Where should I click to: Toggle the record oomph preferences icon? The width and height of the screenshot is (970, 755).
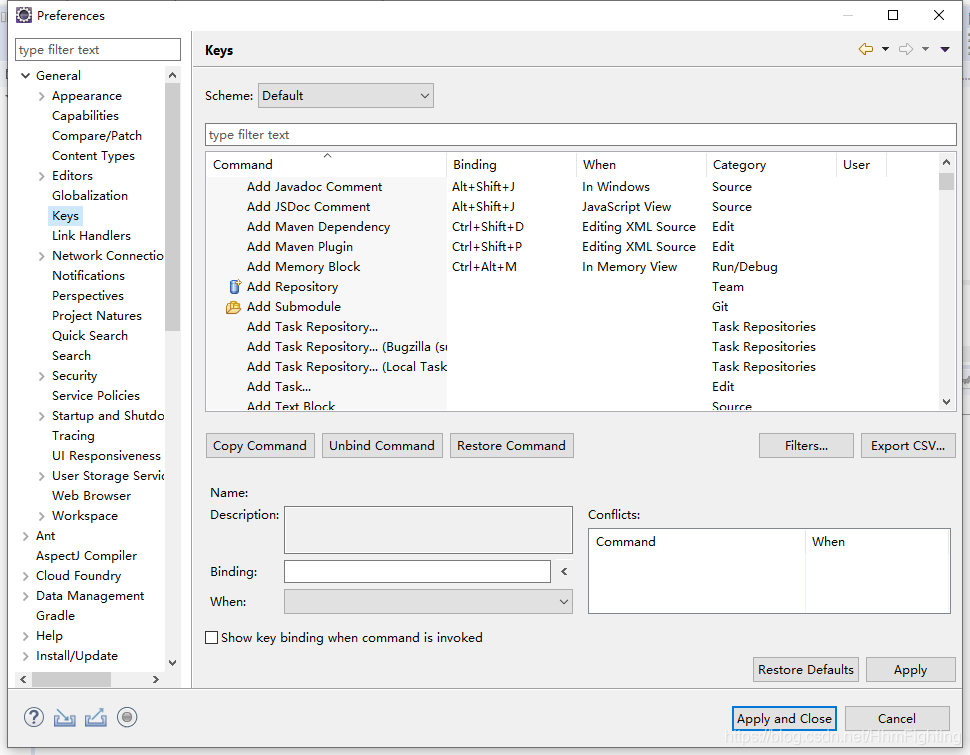coord(127,717)
